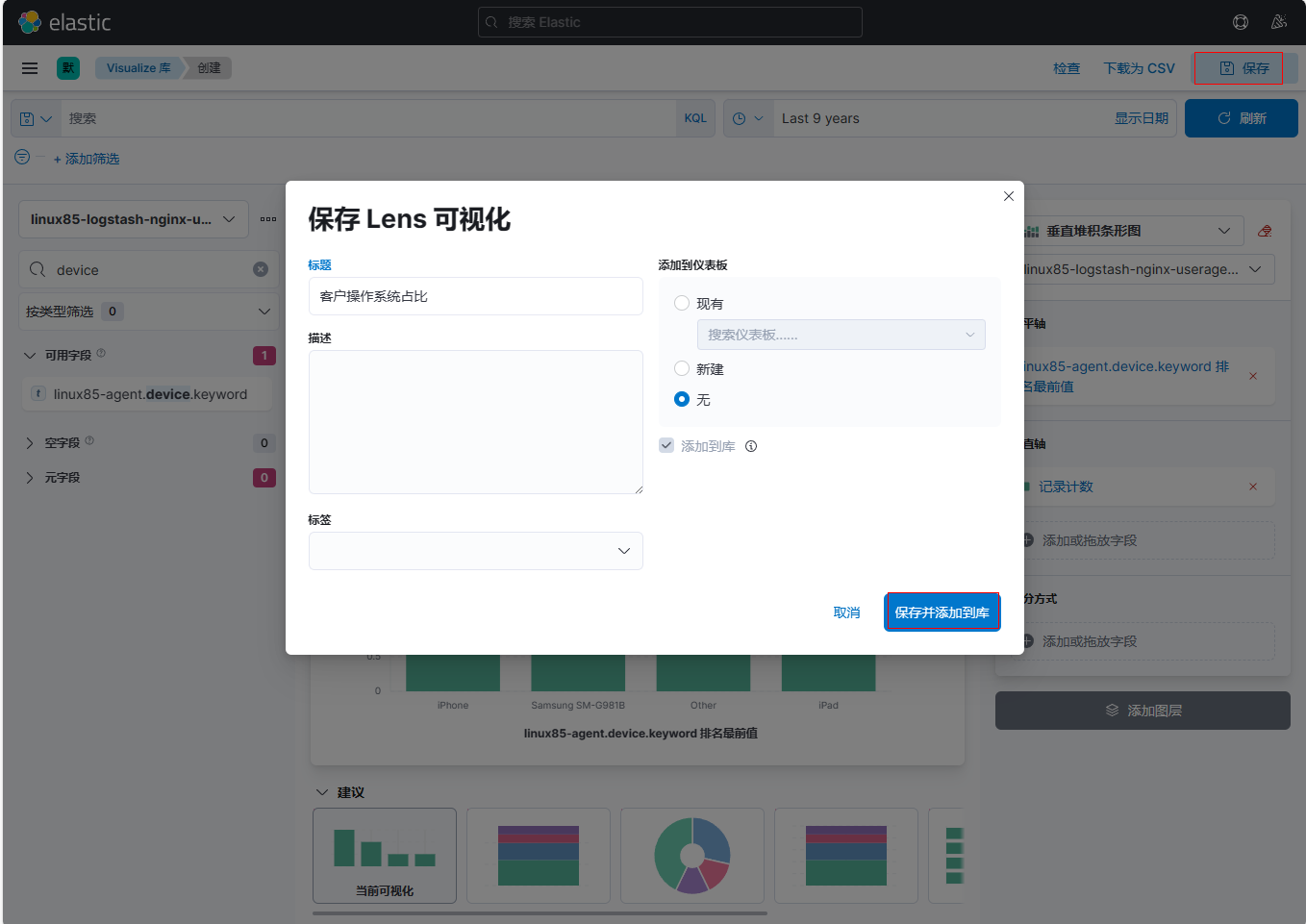Open the saved query disk menu

tap(36, 118)
